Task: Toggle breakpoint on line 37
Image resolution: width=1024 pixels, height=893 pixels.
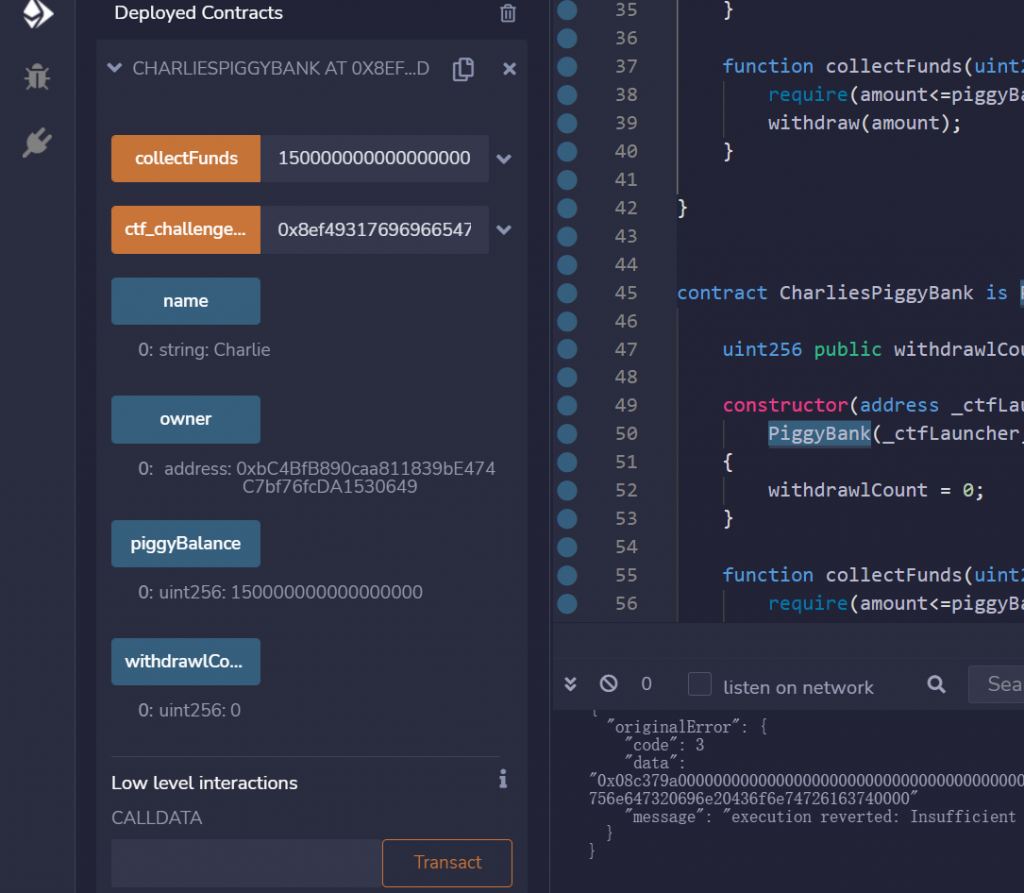Action: point(567,66)
